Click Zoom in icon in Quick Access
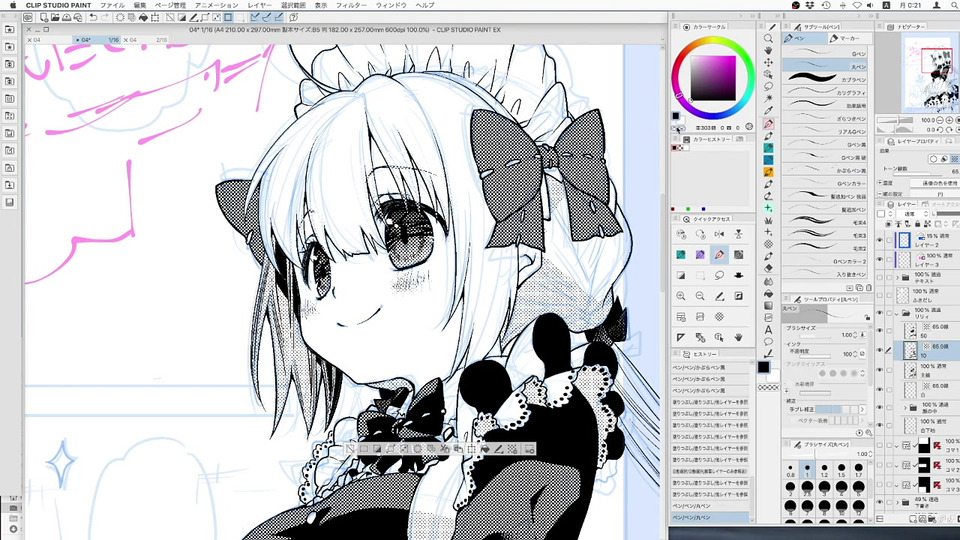The width and height of the screenshot is (960, 540). (x=681, y=296)
